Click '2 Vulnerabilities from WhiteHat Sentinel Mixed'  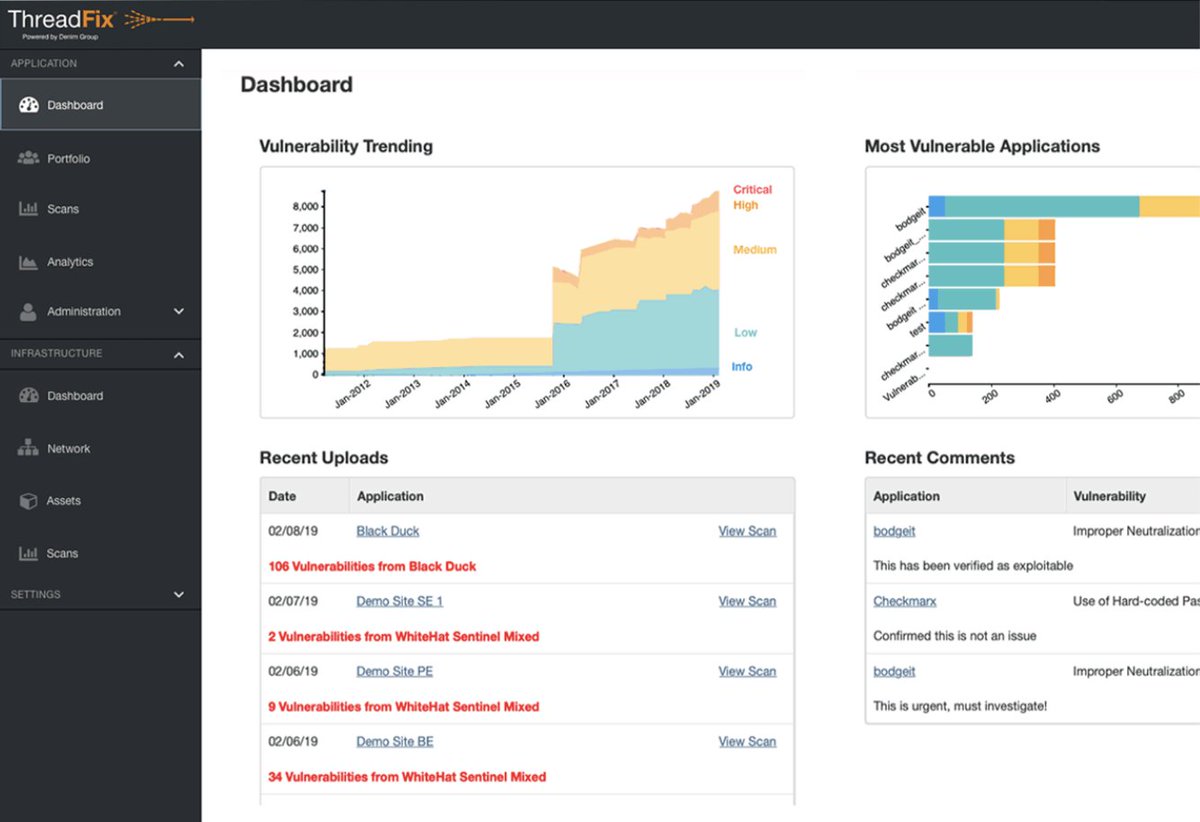404,636
